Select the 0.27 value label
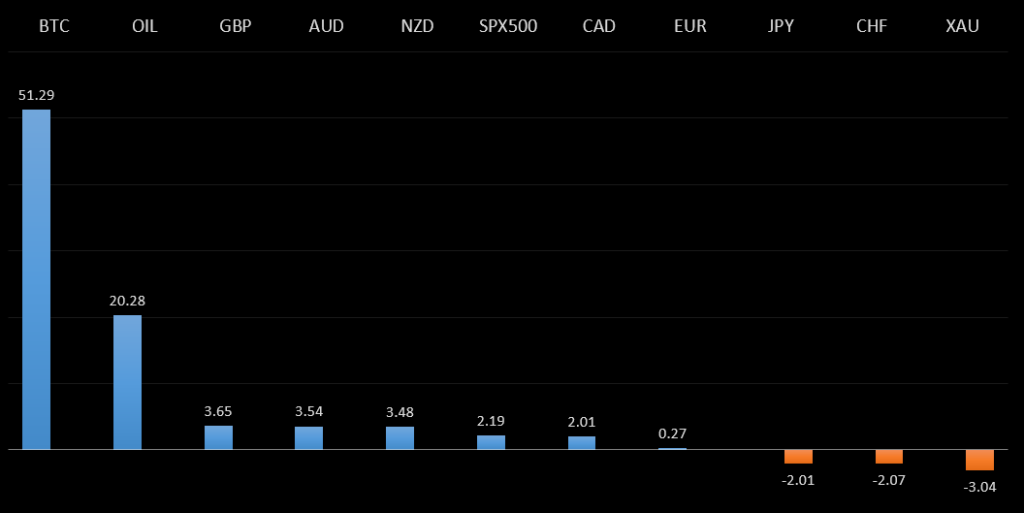This screenshot has width=1024, height=513. [x=672, y=434]
